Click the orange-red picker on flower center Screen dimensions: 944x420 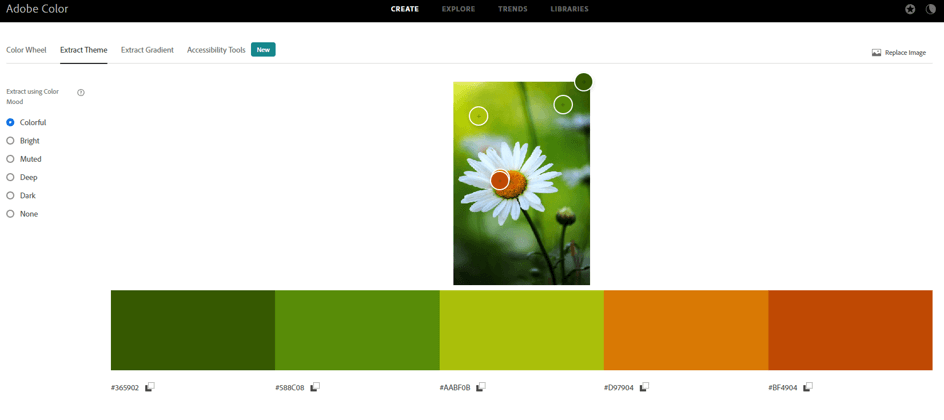pyautogui.click(x=500, y=180)
